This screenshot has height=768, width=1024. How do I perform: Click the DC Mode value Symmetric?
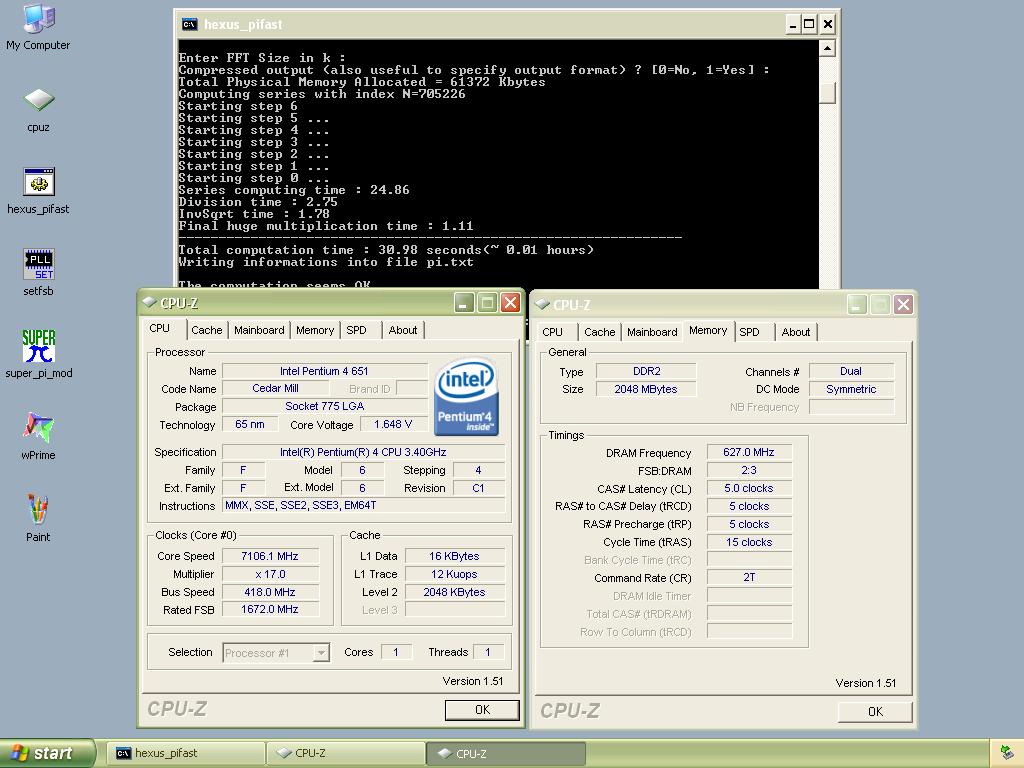pyautogui.click(x=851, y=389)
